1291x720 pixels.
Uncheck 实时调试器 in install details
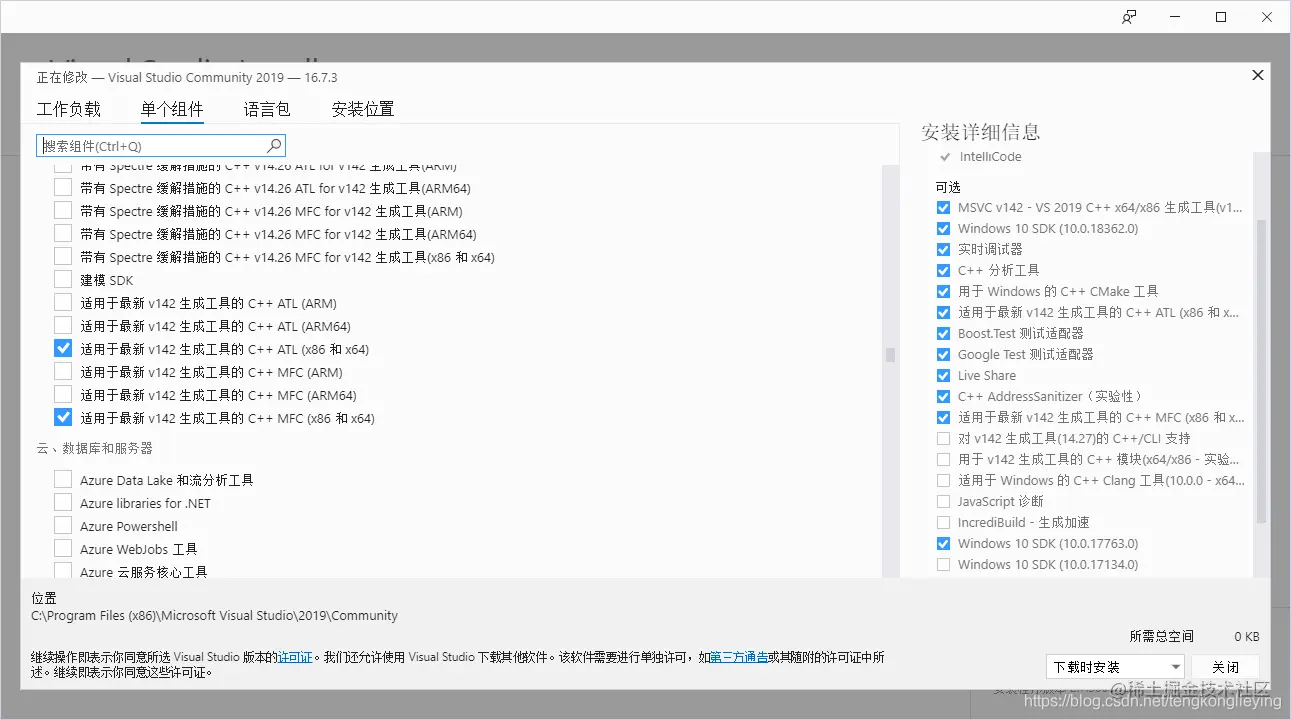point(943,249)
